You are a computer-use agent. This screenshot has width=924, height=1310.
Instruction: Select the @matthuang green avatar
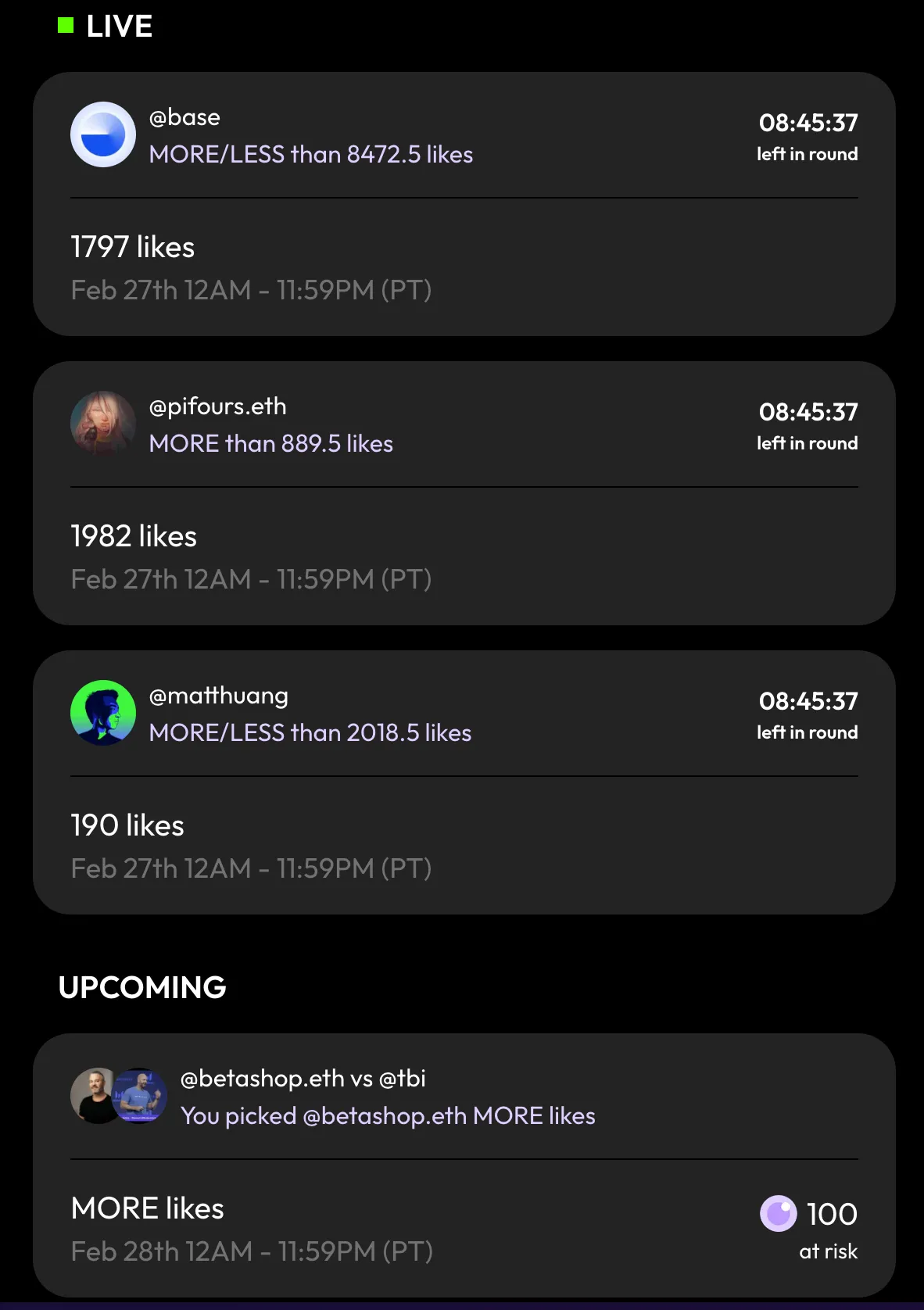coord(103,713)
